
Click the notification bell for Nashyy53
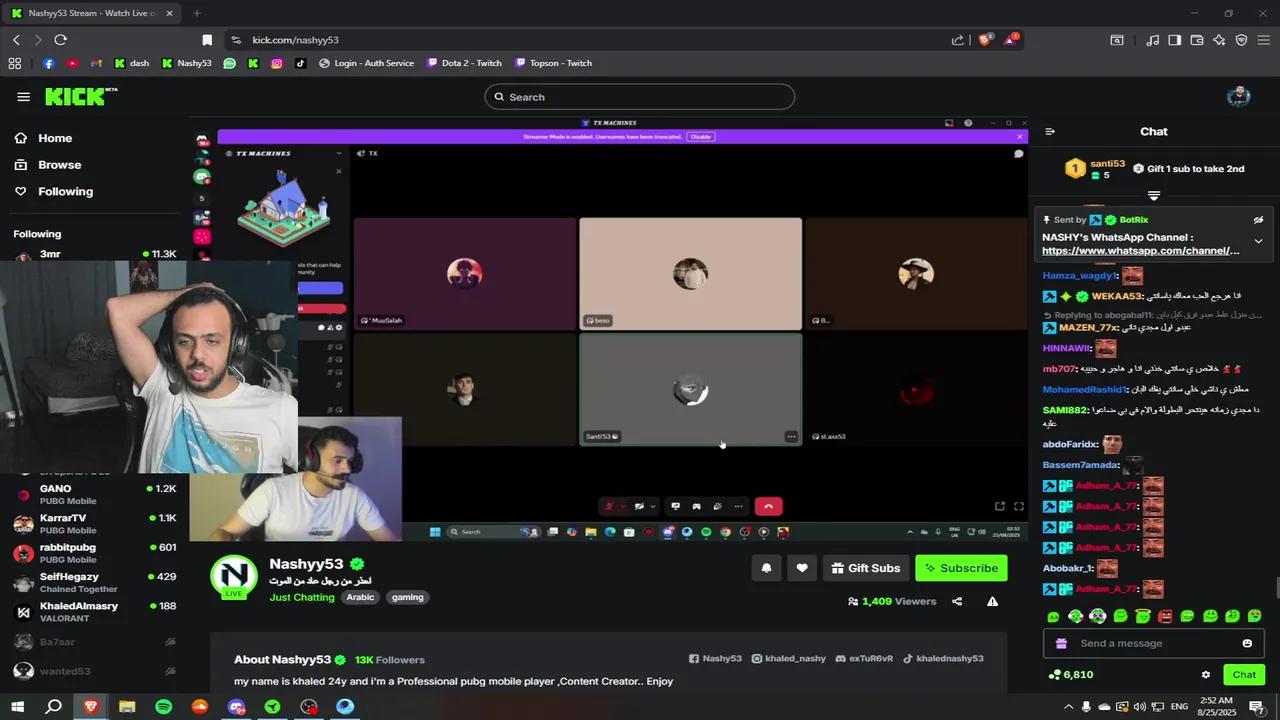click(x=766, y=568)
